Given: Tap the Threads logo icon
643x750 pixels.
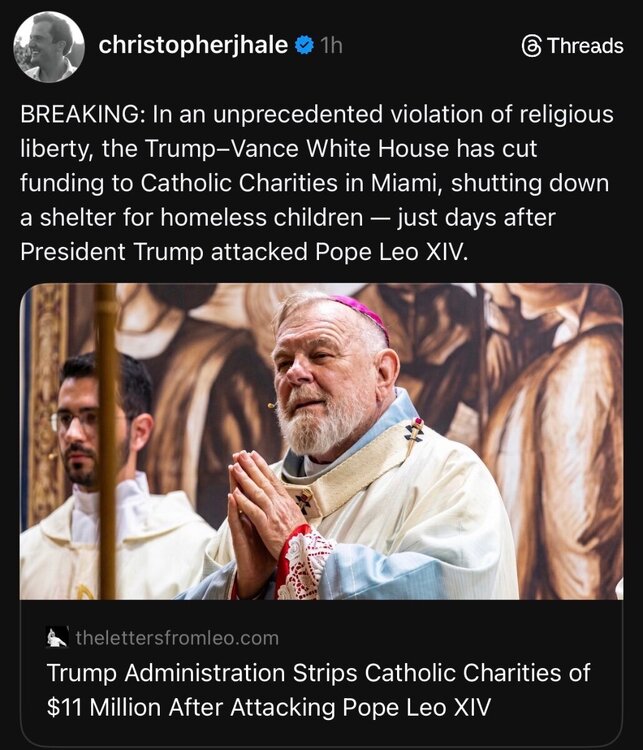Looking at the screenshot, I should (x=532, y=46).
